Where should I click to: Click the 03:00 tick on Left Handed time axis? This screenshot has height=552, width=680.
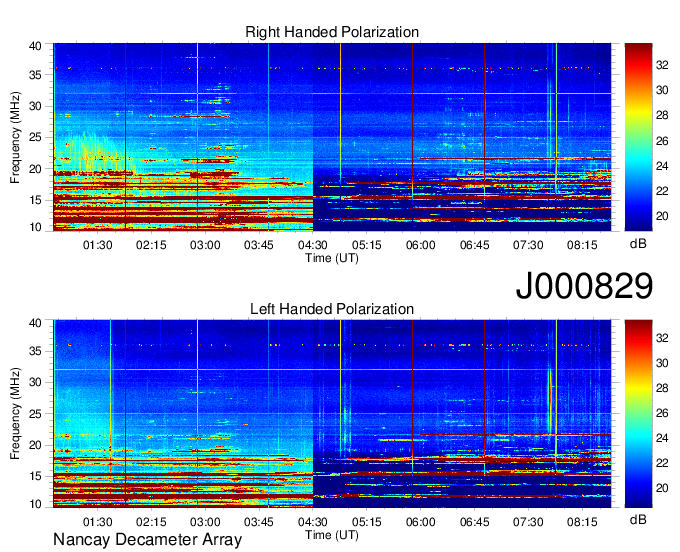tap(205, 522)
